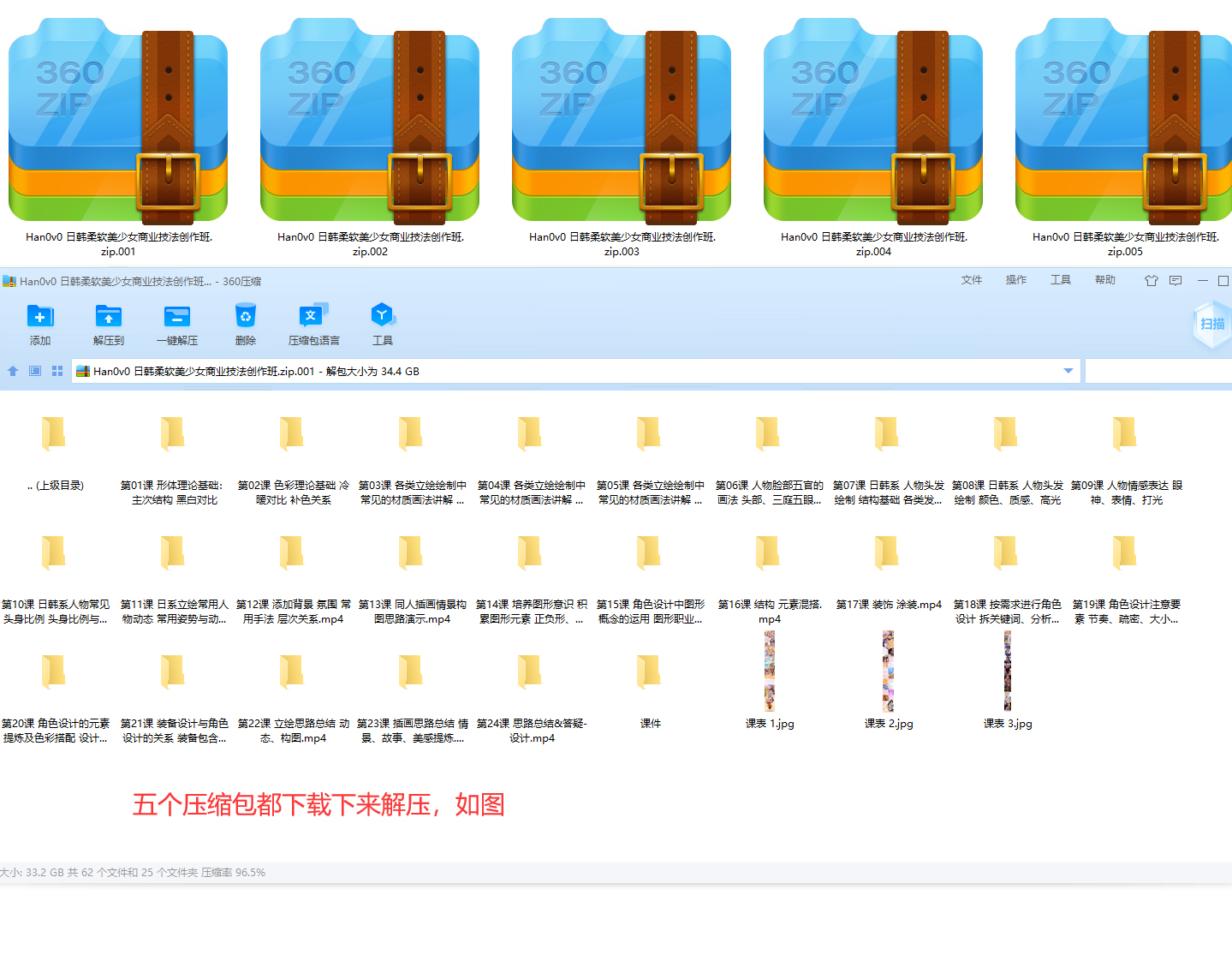Image resolution: width=1232 pixels, height=955 pixels.
Task: Click the 删除 (Delete) recycle icon
Action: (246, 317)
